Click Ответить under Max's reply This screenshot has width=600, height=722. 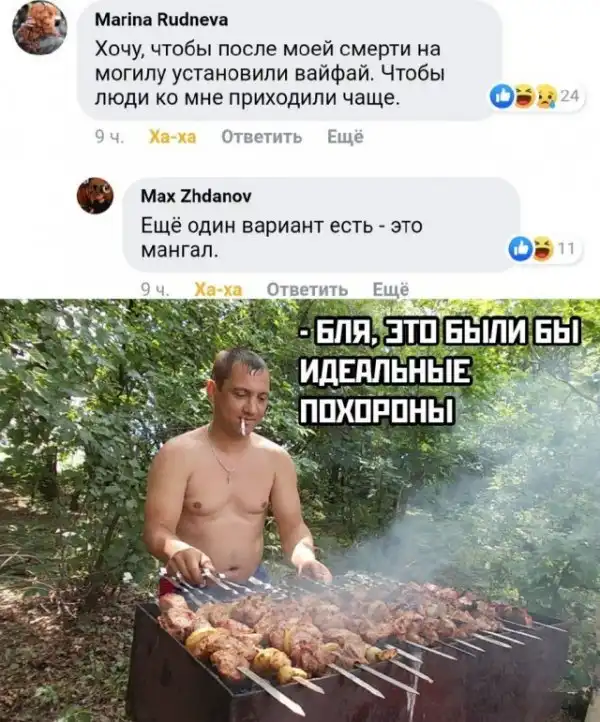click(308, 290)
